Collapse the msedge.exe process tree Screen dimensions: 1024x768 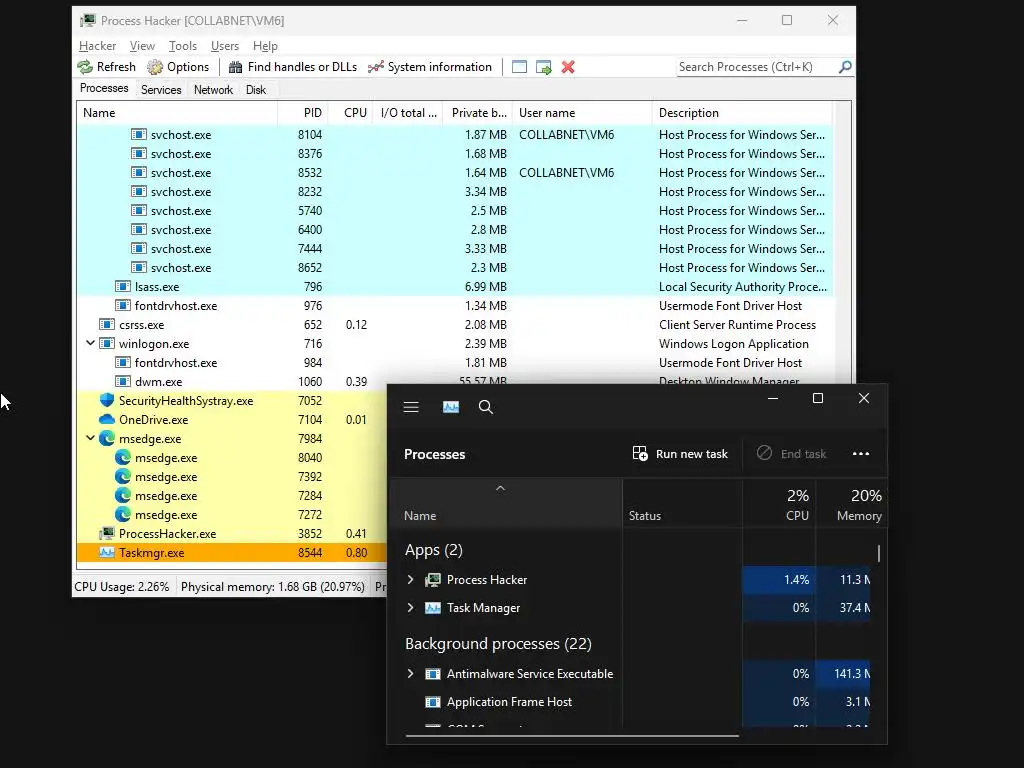click(x=90, y=438)
